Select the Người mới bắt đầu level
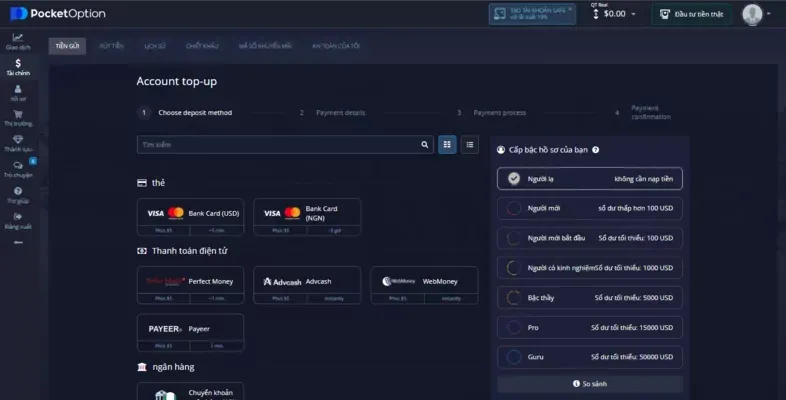This screenshot has width=786, height=400. (x=590, y=238)
